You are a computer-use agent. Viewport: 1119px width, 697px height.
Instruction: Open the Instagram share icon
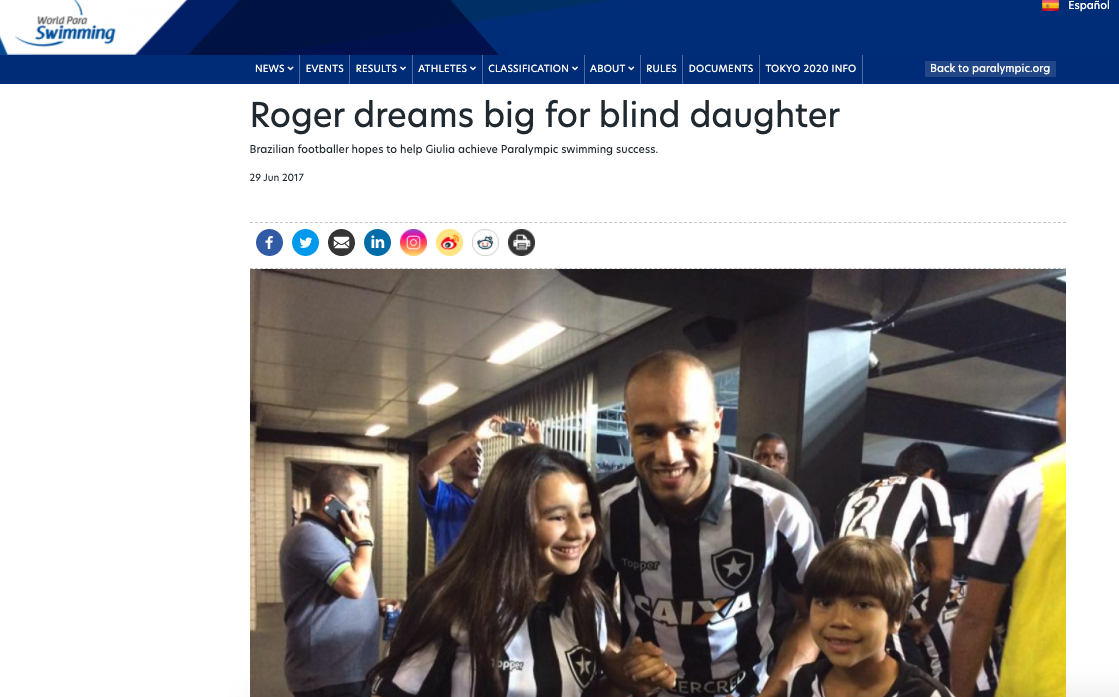[413, 243]
